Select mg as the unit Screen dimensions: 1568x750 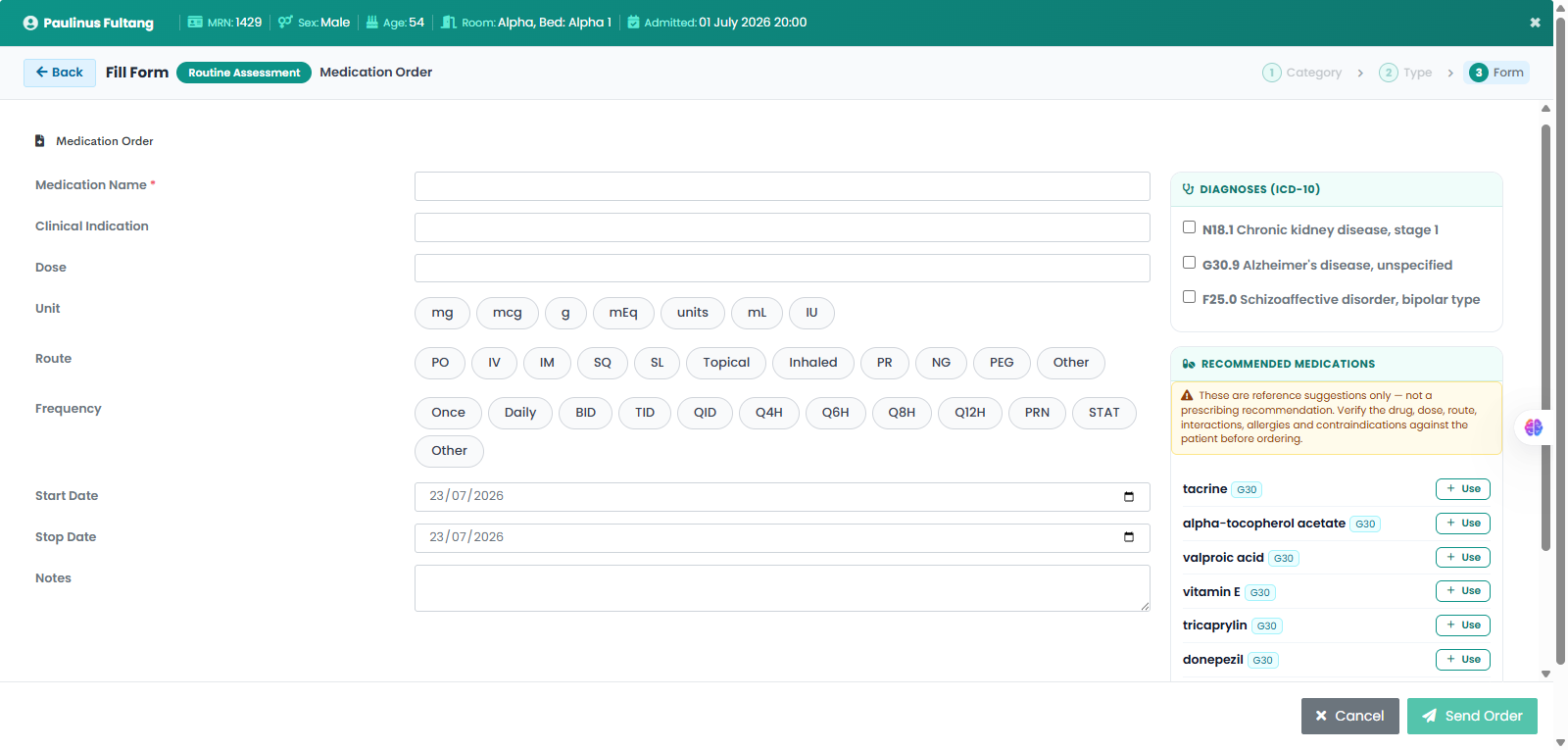point(443,313)
